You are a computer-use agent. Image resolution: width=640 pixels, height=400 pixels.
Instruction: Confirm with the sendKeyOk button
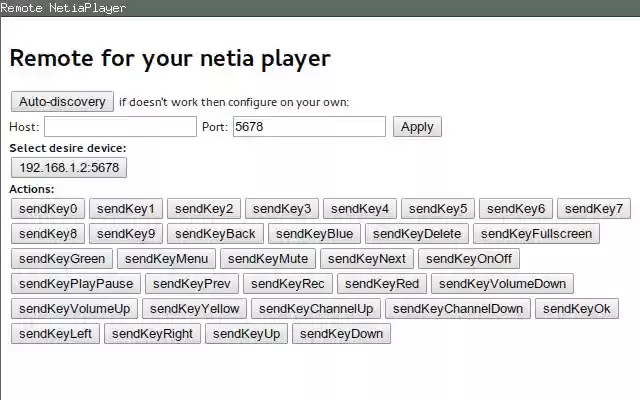(x=577, y=309)
